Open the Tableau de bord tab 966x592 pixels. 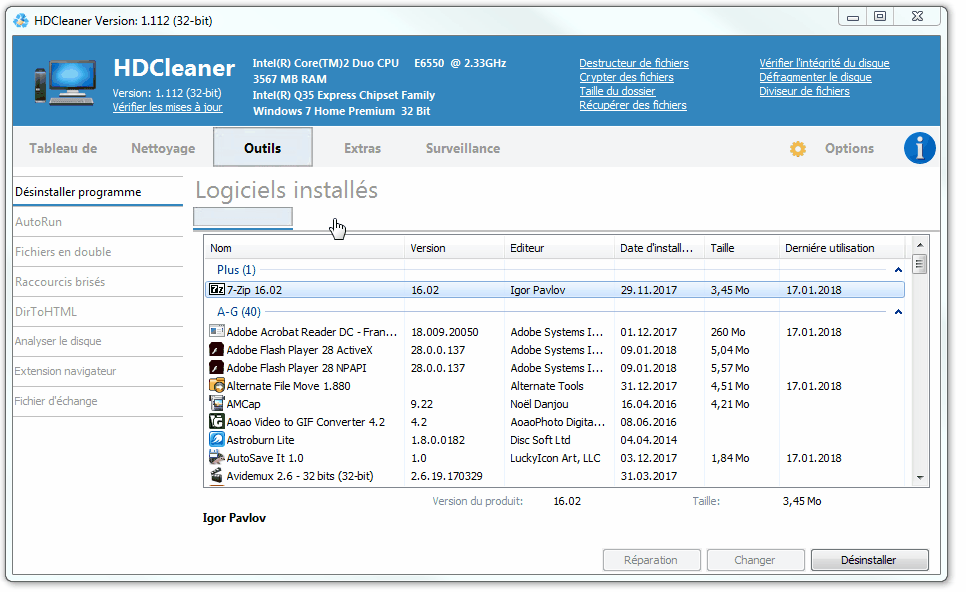tap(63, 148)
